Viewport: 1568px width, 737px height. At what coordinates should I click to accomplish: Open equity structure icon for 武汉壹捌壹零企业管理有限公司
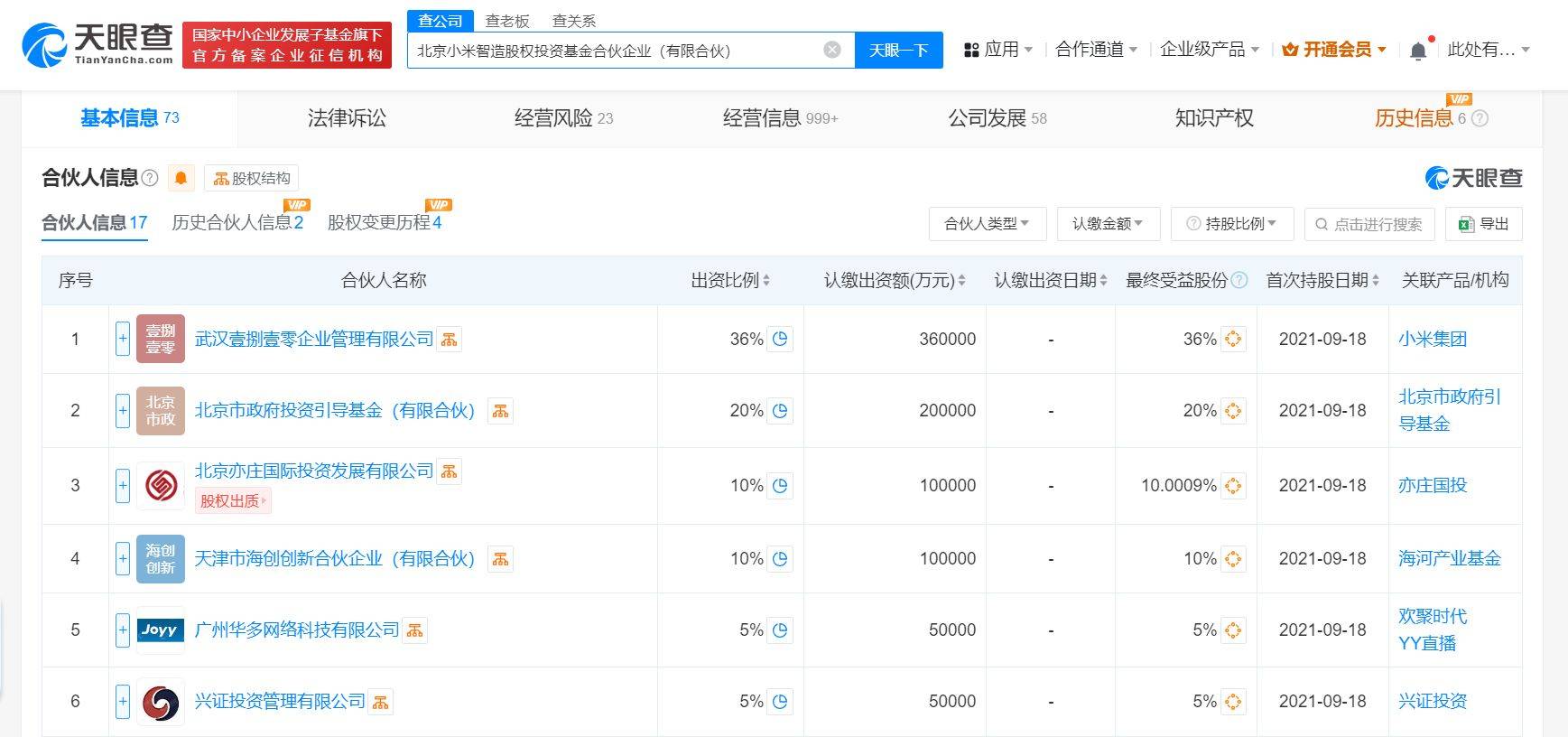(450, 340)
